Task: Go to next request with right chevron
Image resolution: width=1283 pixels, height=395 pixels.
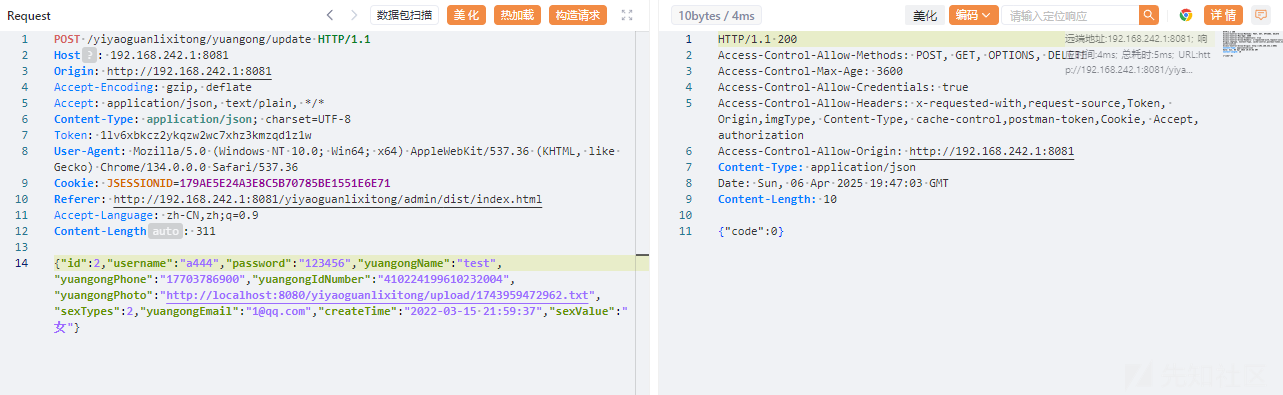Action: click(x=354, y=15)
